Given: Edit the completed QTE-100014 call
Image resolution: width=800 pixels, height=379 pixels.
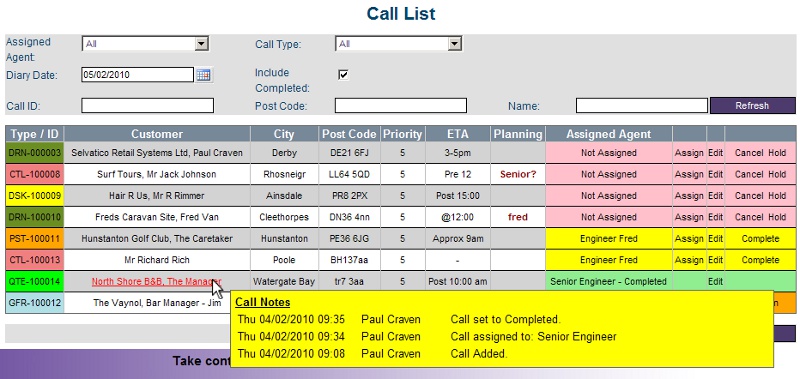Looking at the screenshot, I should pyautogui.click(x=715, y=282).
